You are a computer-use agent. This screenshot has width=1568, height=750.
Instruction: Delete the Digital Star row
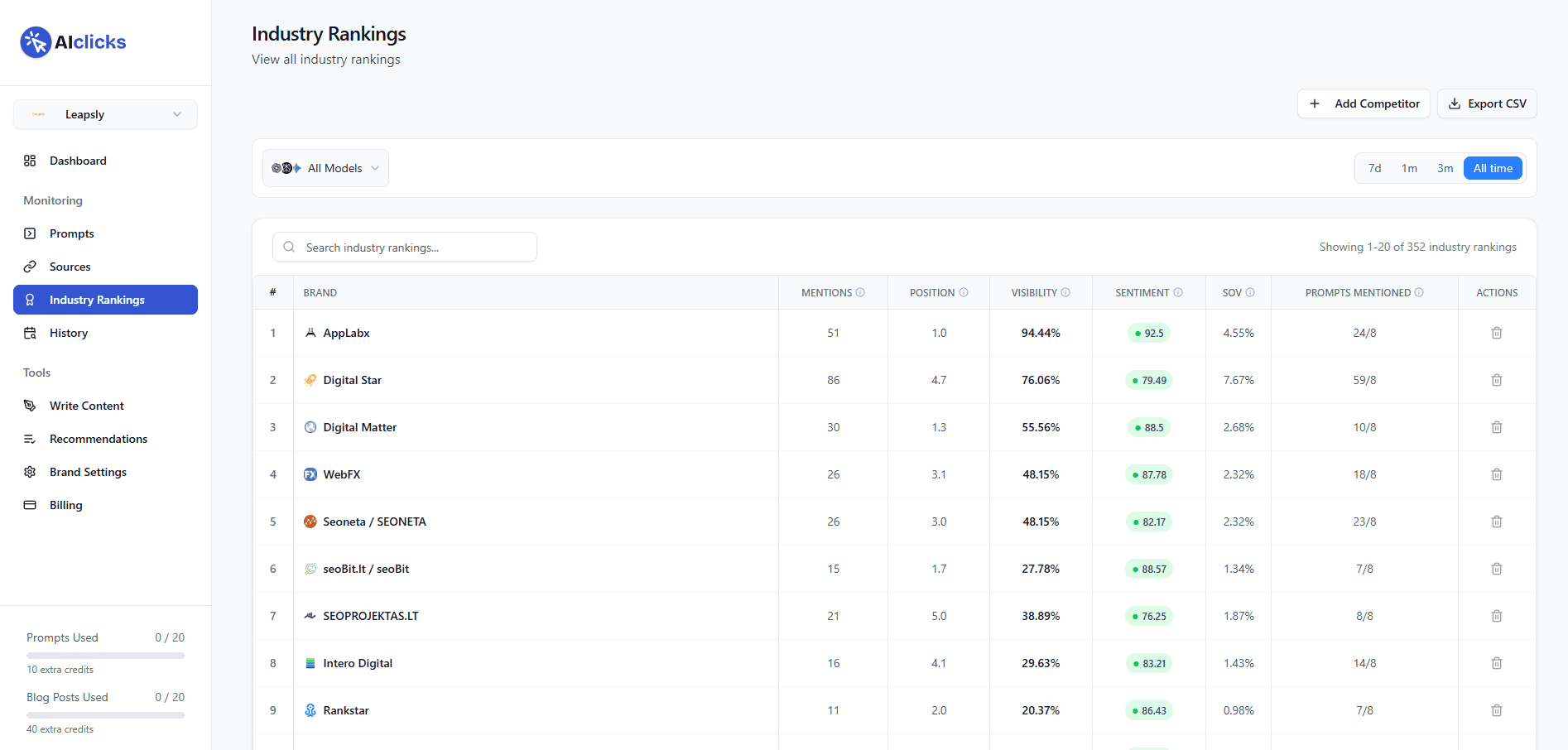coord(1497,380)
